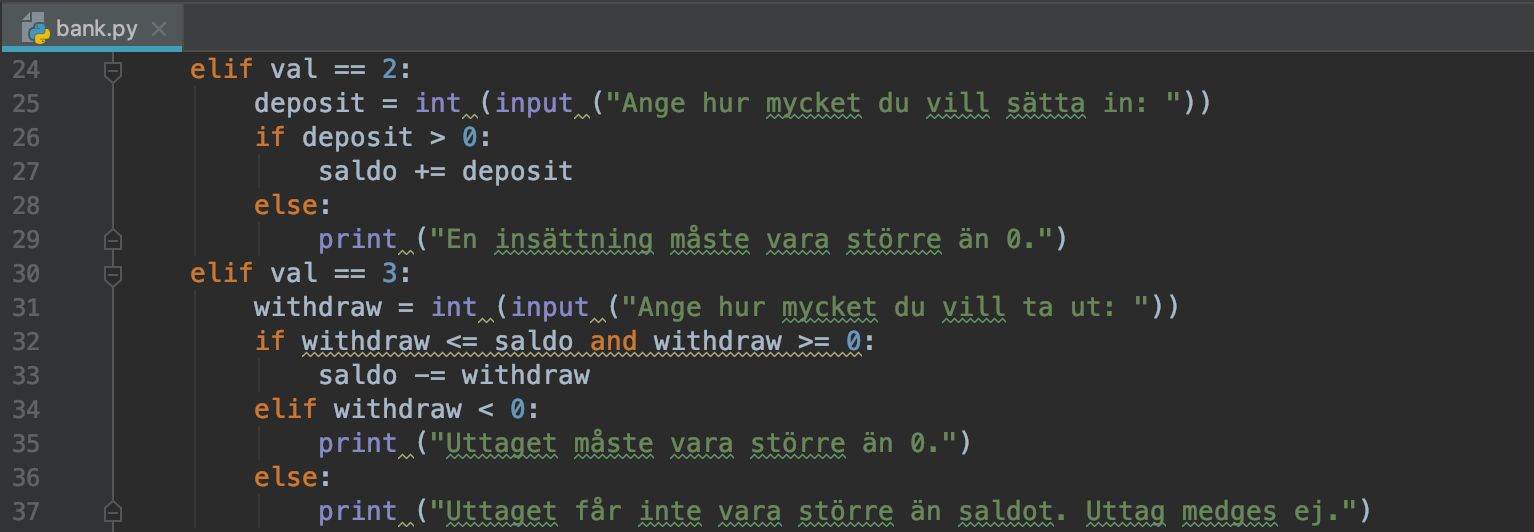Click line number 34 in the gutter
Image resolution: width=1534 pixels, height=532 pixels.
click(x=27, y=410)
